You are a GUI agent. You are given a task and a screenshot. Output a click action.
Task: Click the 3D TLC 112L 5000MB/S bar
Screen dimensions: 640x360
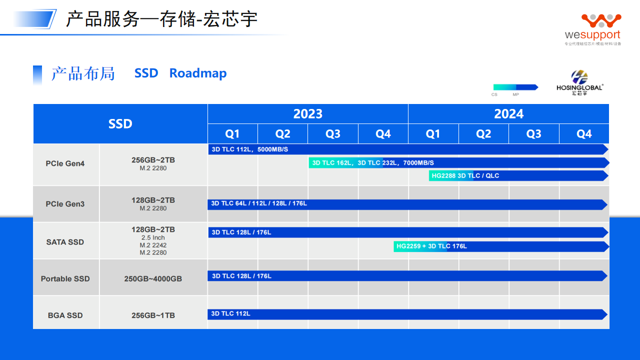click(x=408, y=149)
